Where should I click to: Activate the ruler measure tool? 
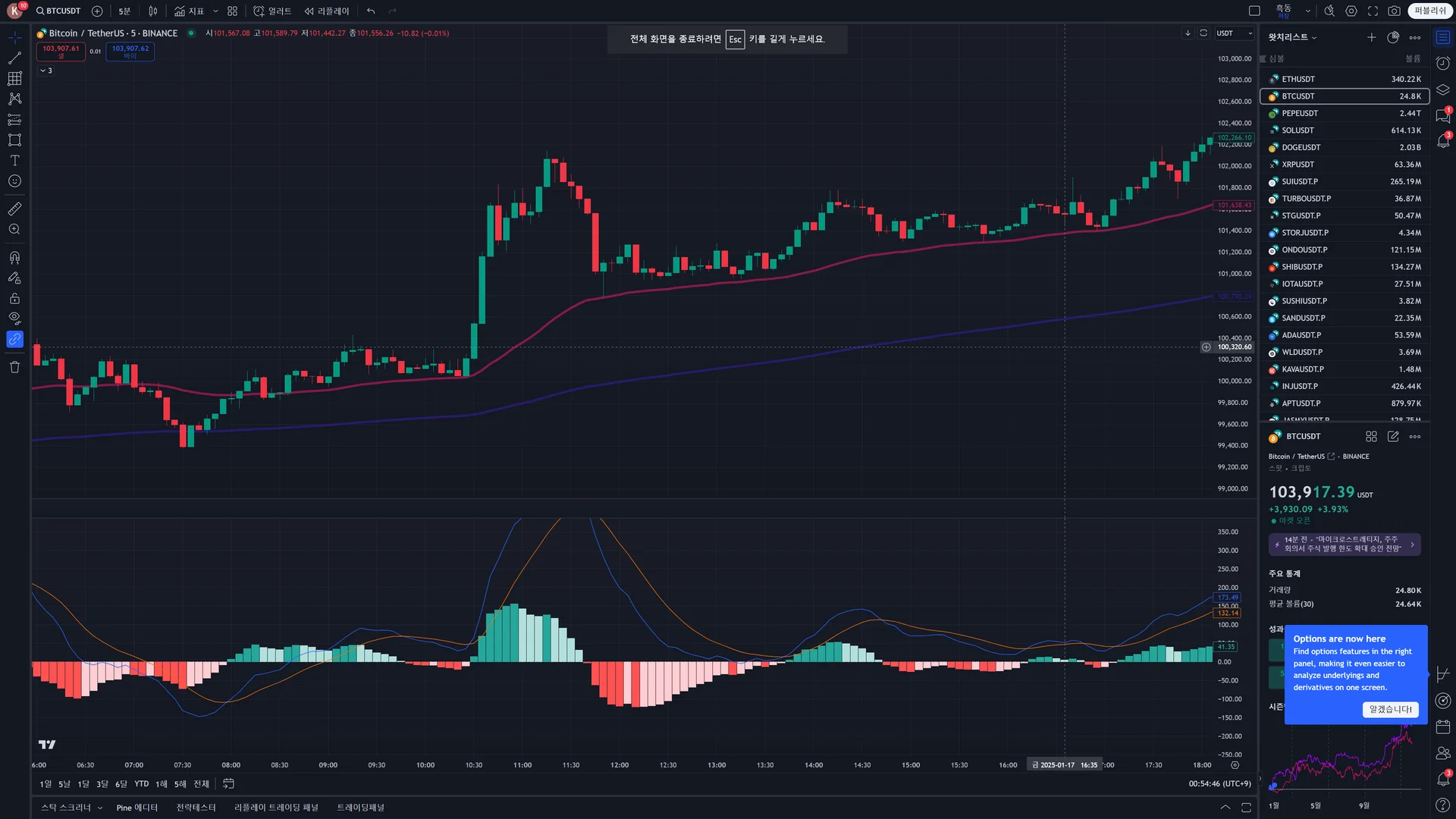(14, 209)
